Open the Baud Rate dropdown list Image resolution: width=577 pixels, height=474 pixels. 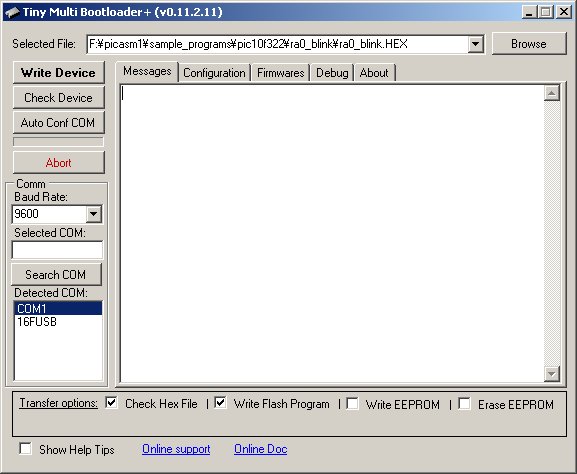93,214
